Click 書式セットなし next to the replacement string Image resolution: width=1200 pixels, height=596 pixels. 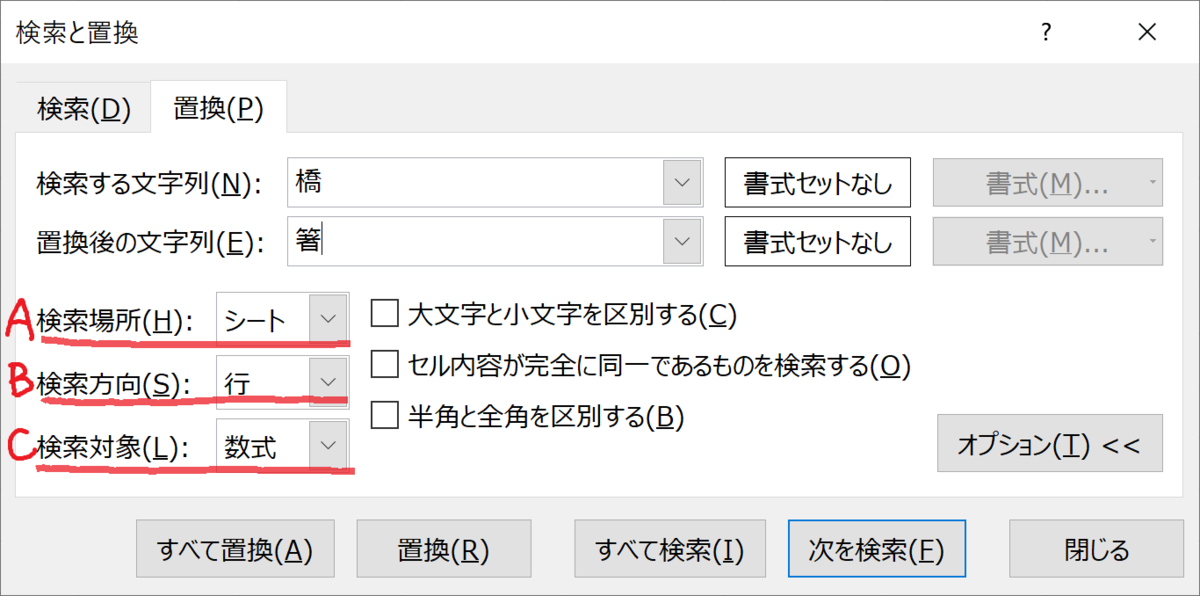pyautogui.click(x=817, y=241)
